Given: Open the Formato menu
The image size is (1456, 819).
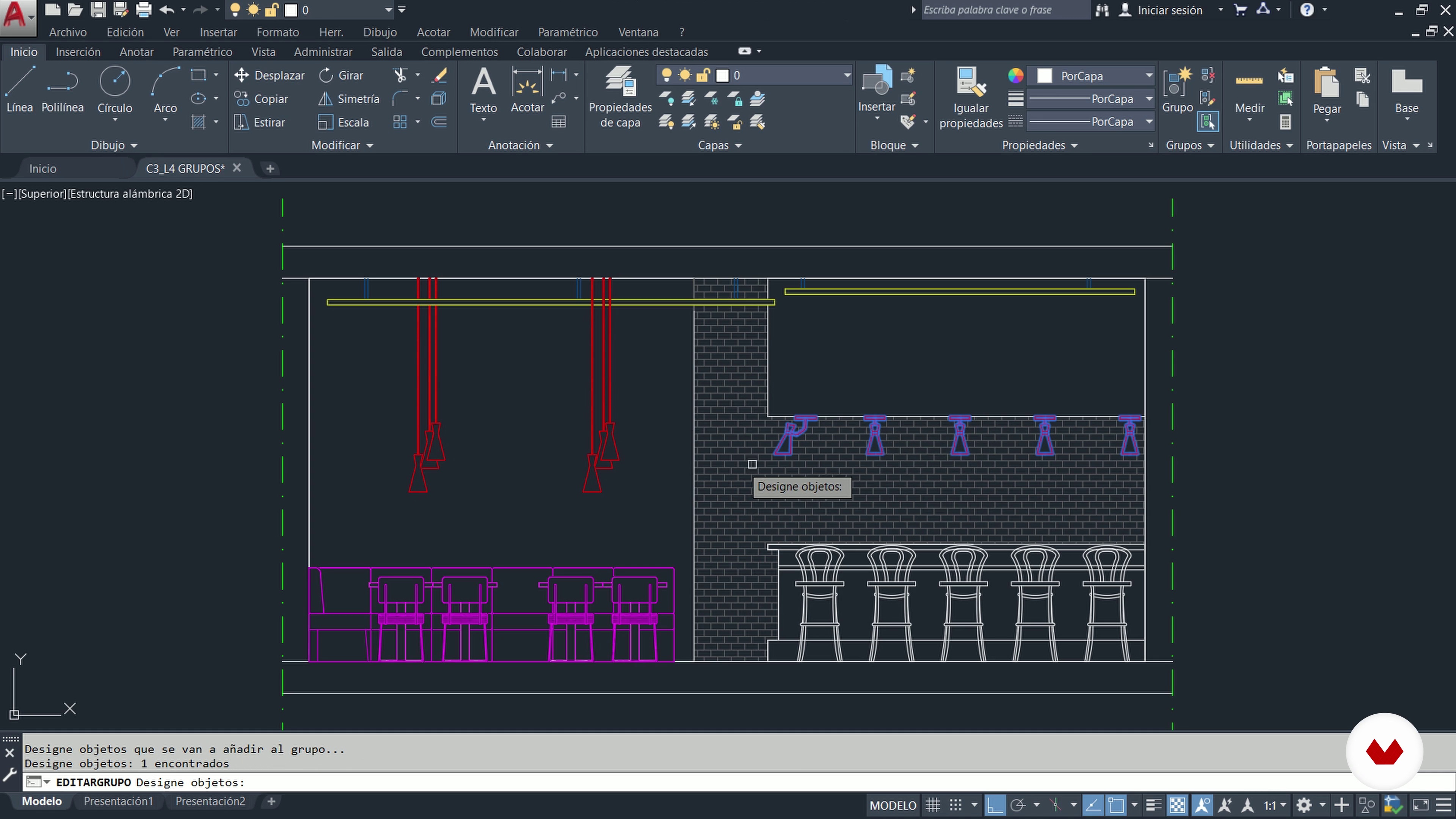Looking at the screenshot, I should pyautogui.click(x=278, y=32).
